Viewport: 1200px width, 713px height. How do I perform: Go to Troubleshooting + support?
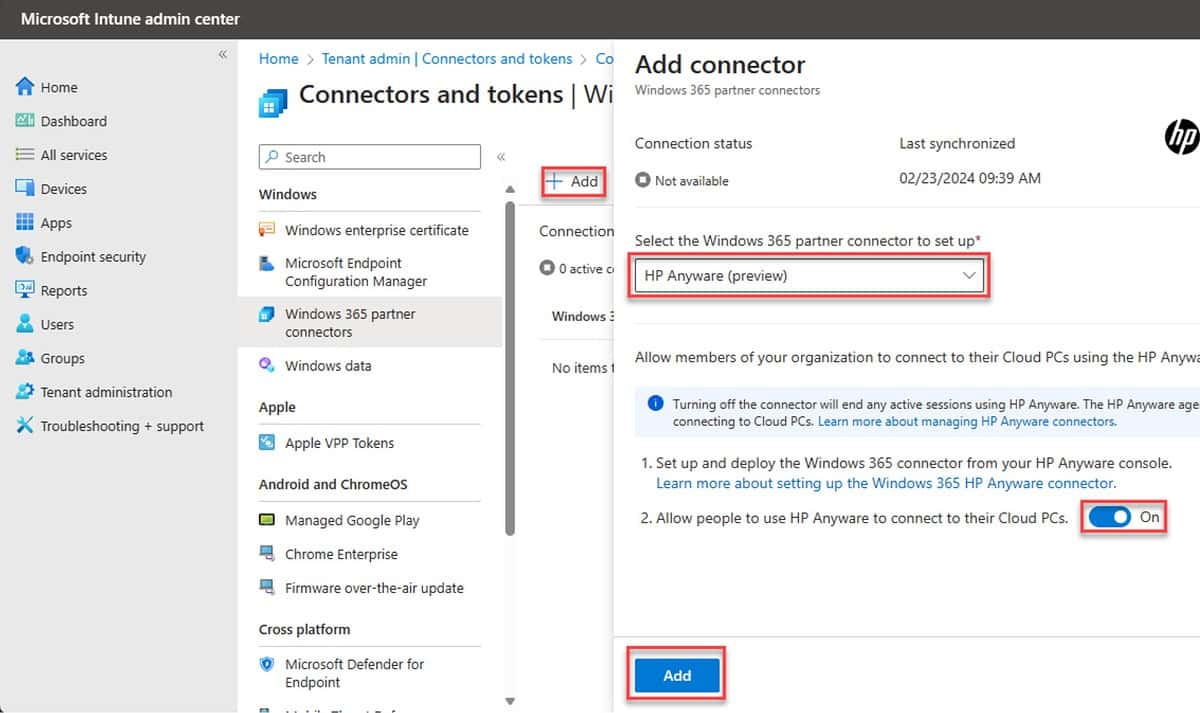(25, 426)
